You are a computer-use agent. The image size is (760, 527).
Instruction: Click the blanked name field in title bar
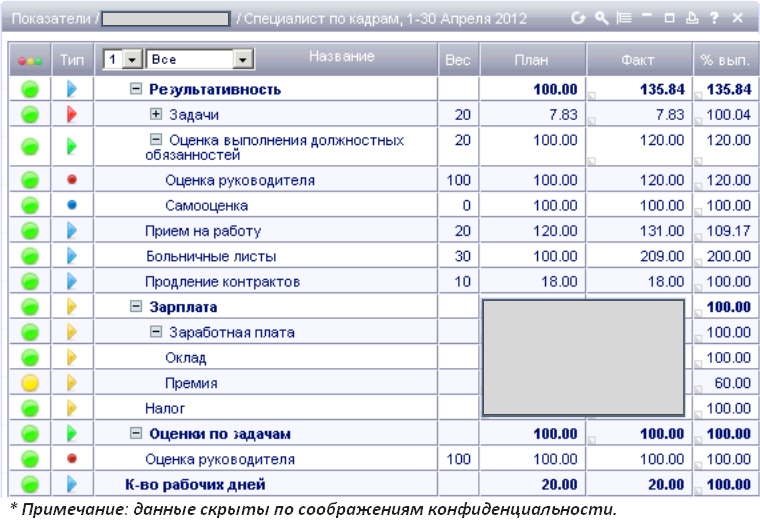pyautogui.click(x=165, y=19)
